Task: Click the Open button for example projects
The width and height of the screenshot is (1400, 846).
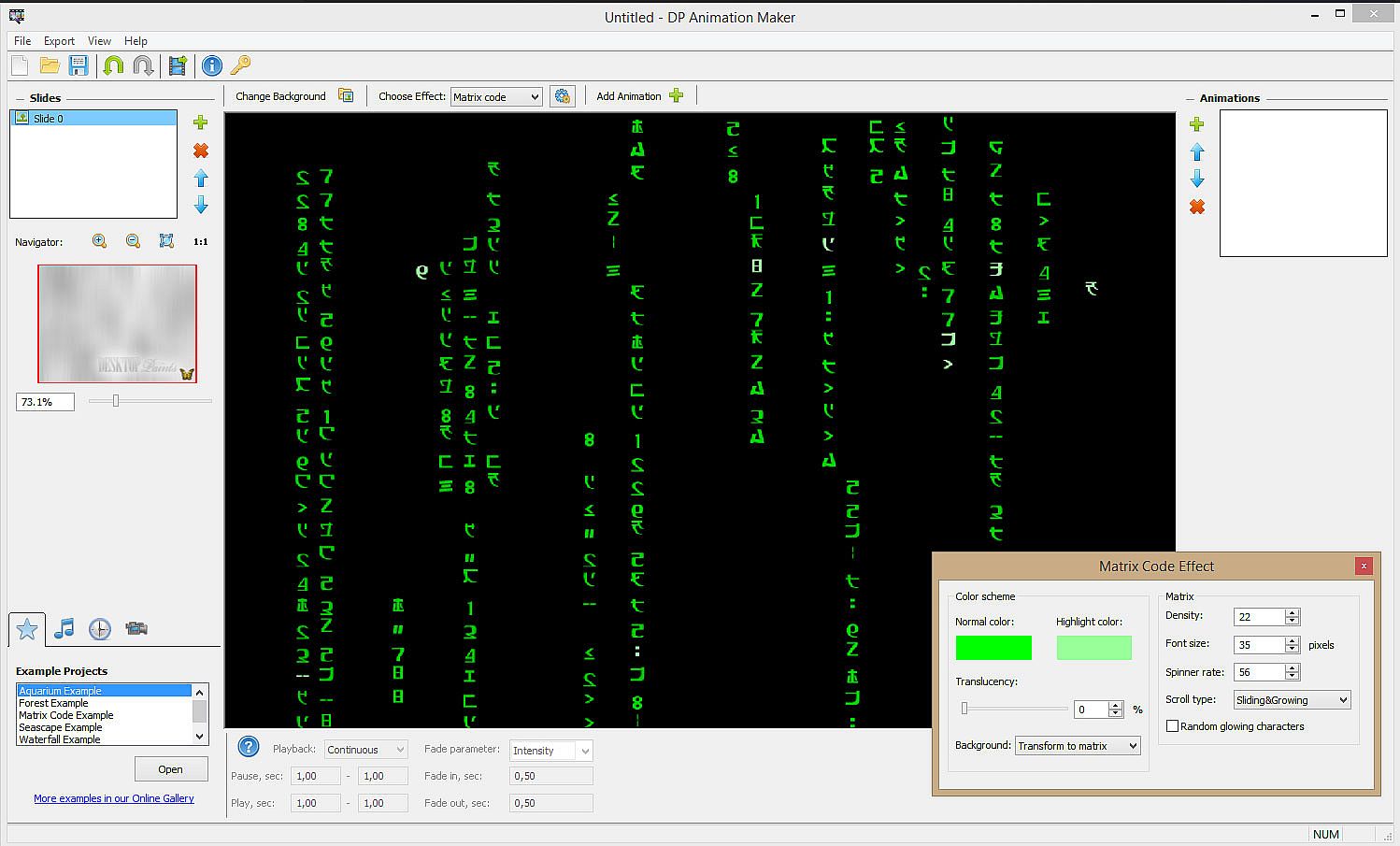Action: tap(170, 769)
